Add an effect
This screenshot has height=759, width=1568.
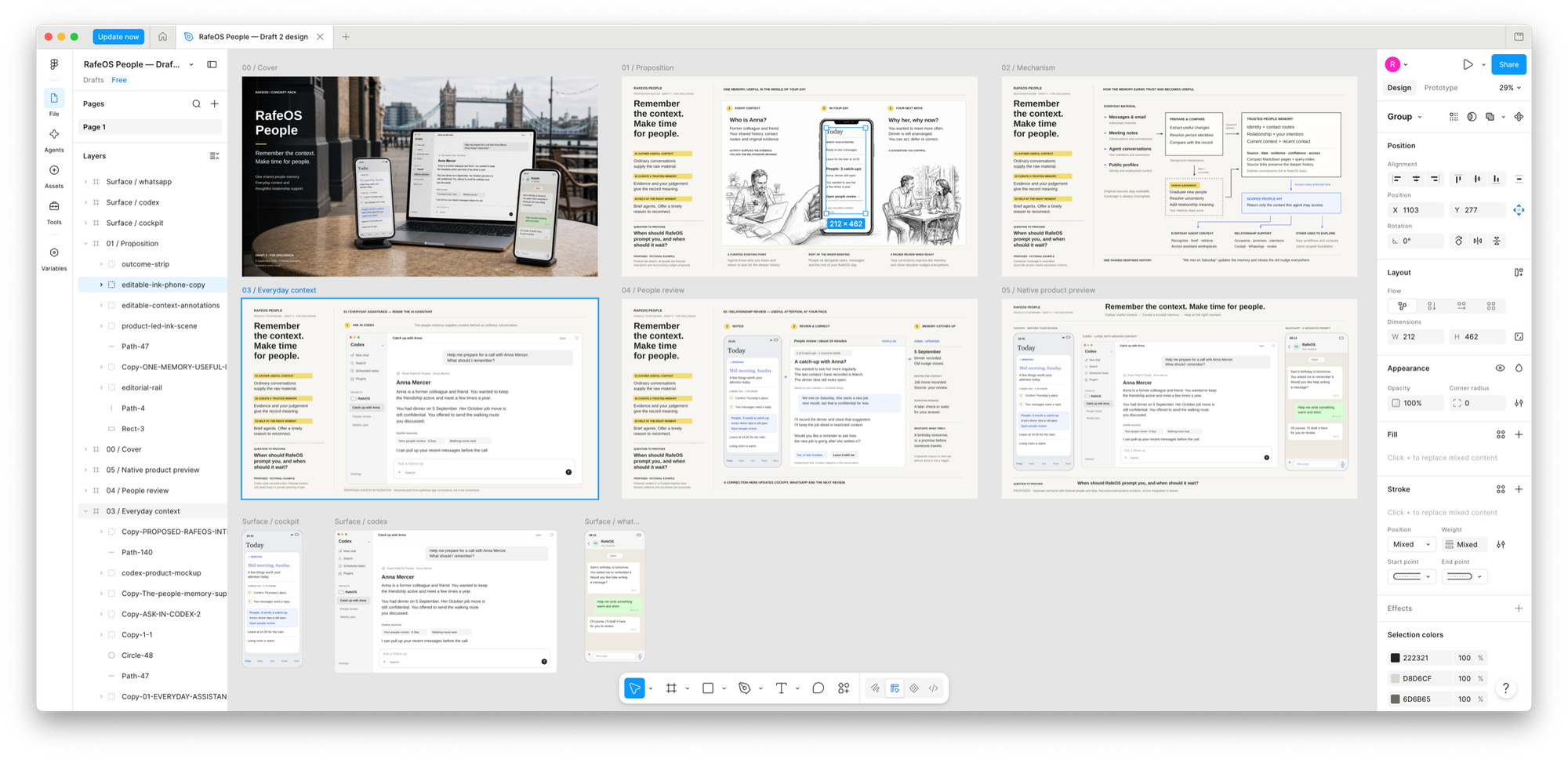tap(1519, 608)
